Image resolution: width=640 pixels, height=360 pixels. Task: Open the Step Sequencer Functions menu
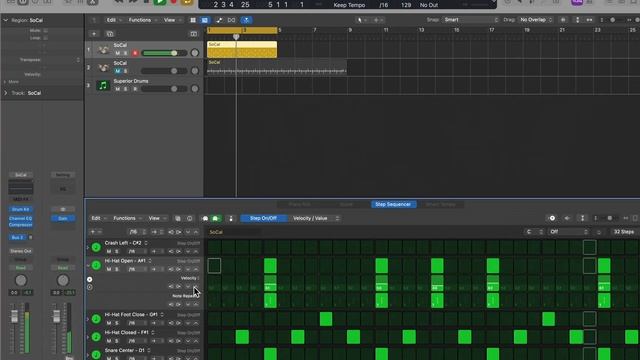127,218
